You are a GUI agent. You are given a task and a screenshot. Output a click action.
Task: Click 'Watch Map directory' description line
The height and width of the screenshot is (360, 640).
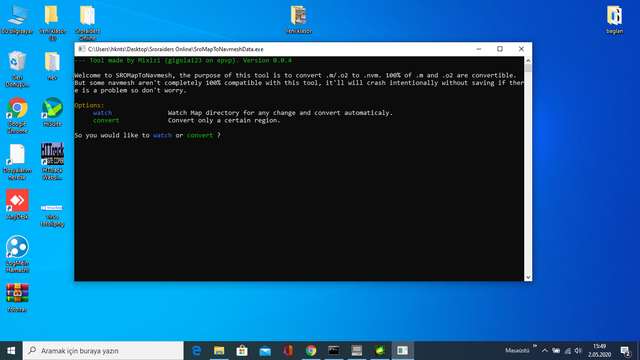pos(280,113)
